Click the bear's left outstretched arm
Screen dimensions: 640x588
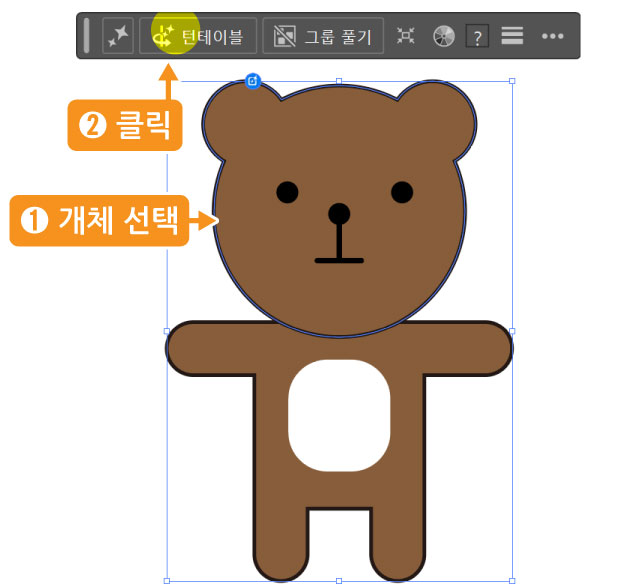click(210, 348)
